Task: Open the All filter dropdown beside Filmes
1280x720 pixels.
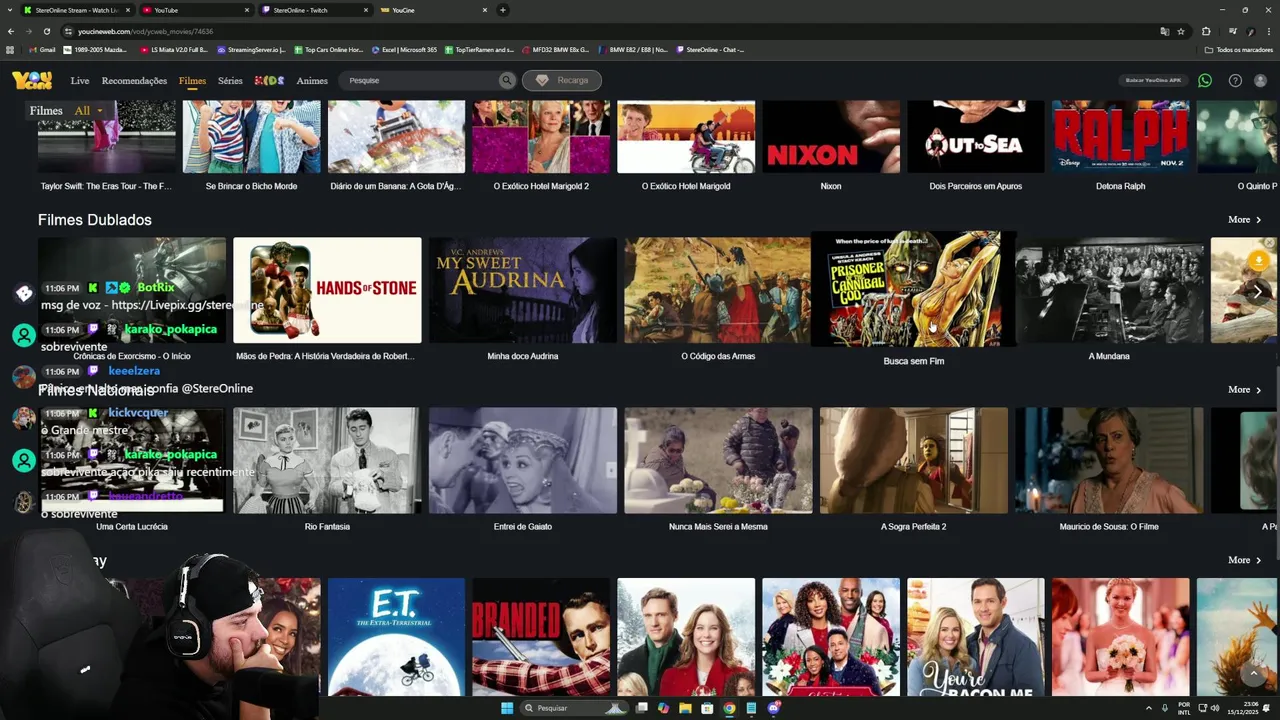Action: (88, 111)
